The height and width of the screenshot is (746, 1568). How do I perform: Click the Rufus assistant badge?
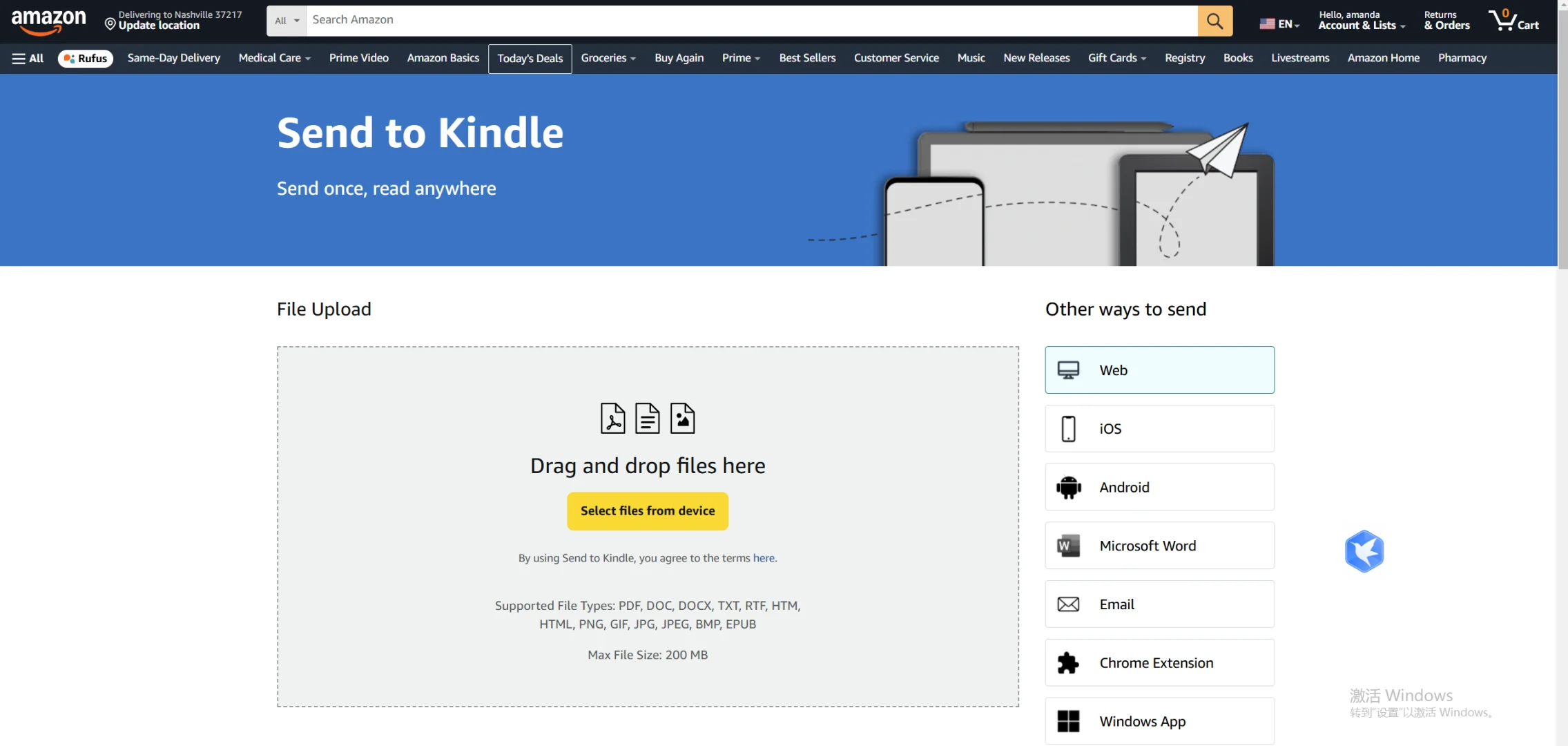[86, 59]
